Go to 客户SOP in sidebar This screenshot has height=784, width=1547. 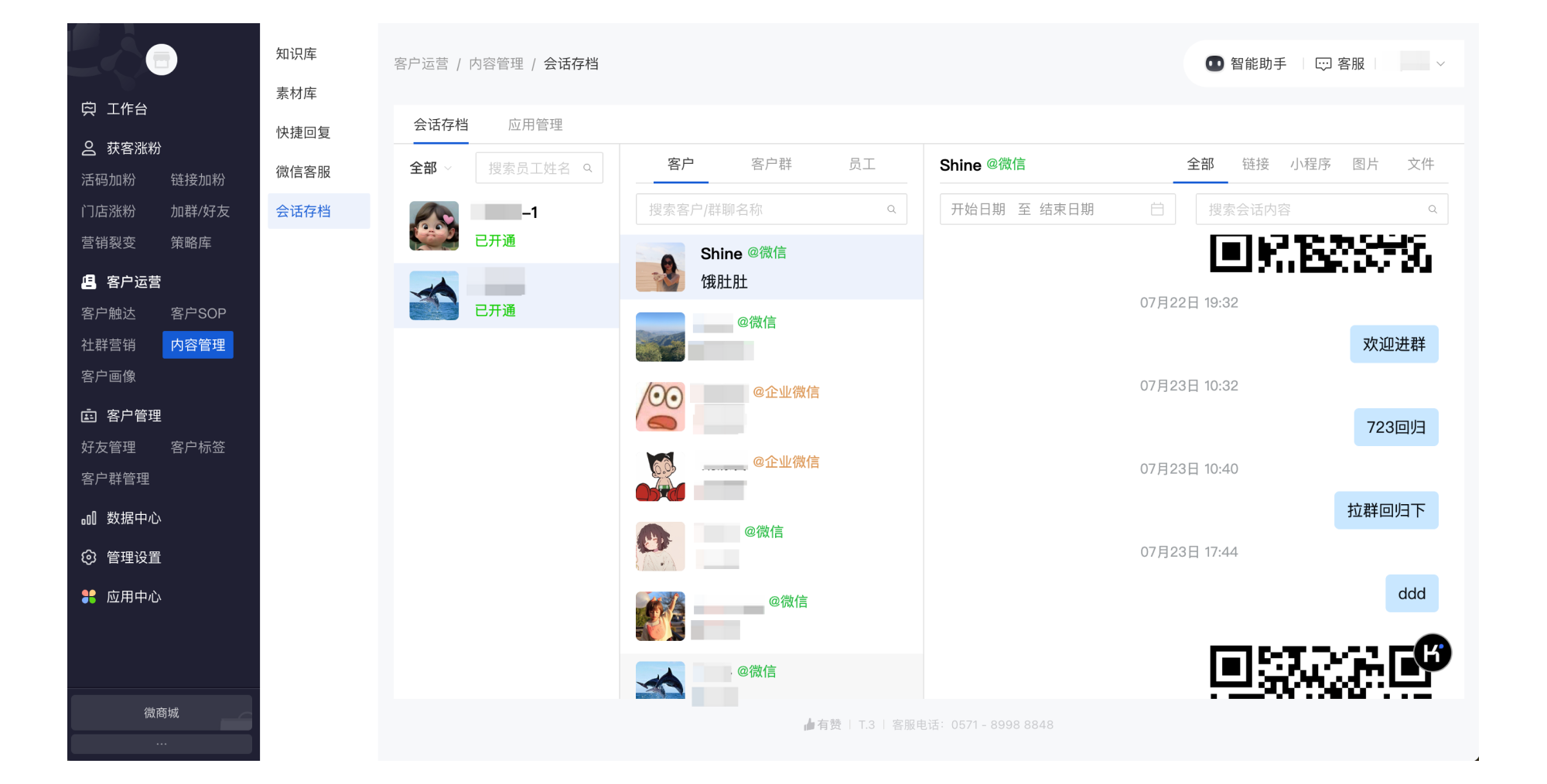point(198,314)
